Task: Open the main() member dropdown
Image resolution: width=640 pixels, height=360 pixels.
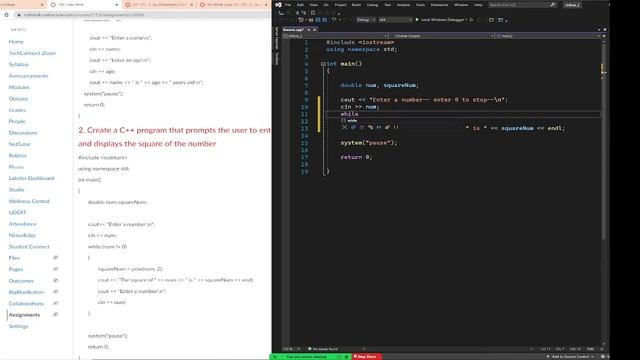Action: pyautogui.click(x=548, y=36)
